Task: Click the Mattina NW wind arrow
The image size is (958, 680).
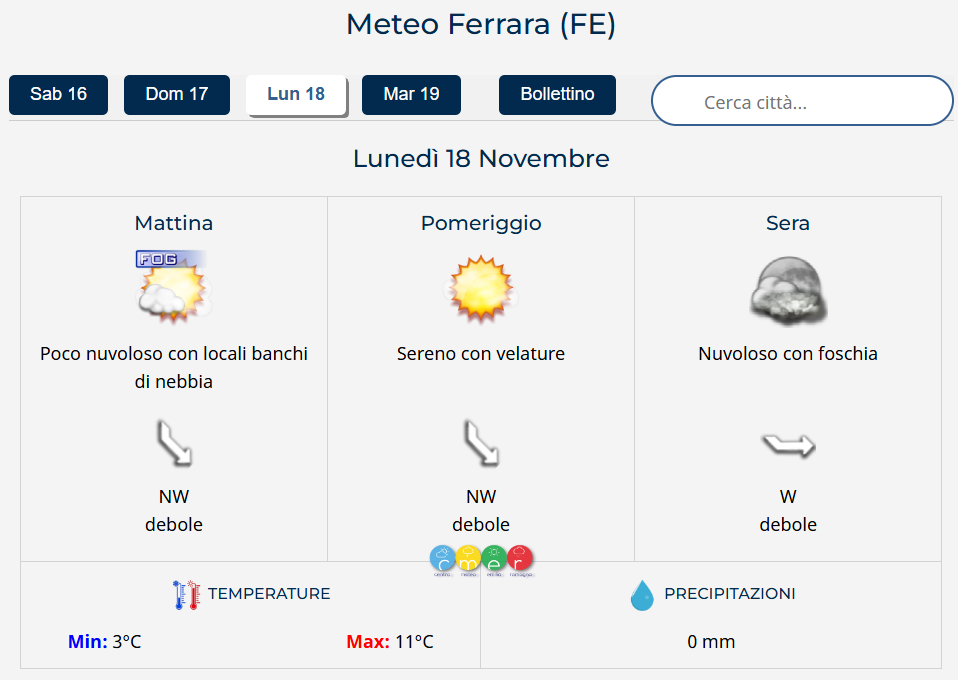Action: (x=174, y=443)
